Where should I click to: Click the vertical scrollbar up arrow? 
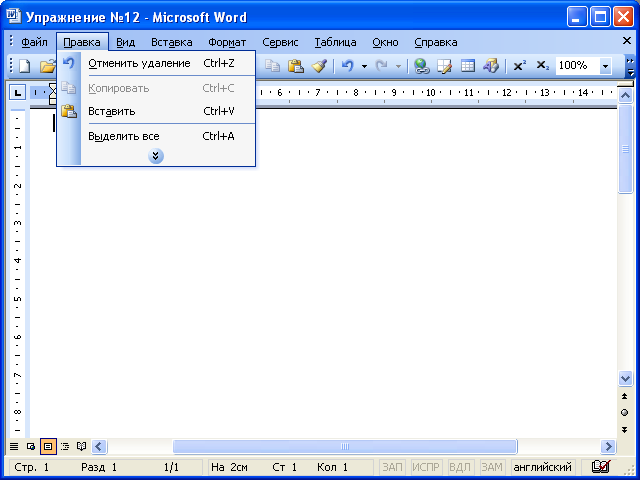point(625,96)
